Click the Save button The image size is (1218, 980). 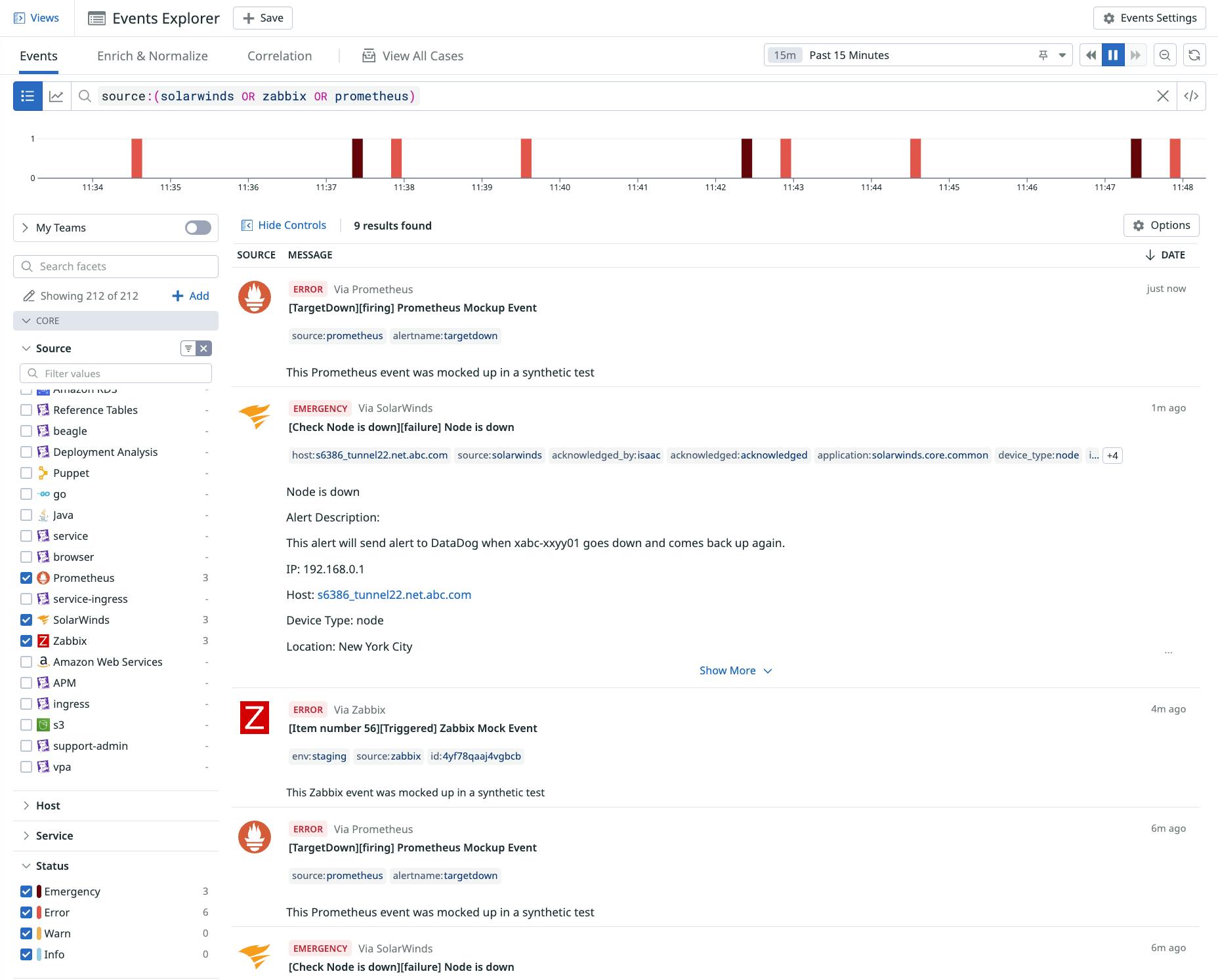(x=262, y=18)
